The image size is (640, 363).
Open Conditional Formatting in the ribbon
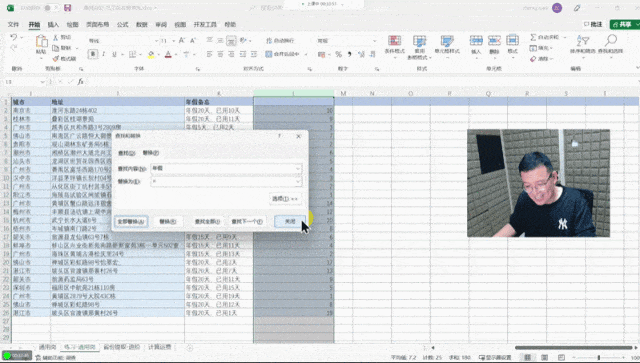(x=394, y=41)
